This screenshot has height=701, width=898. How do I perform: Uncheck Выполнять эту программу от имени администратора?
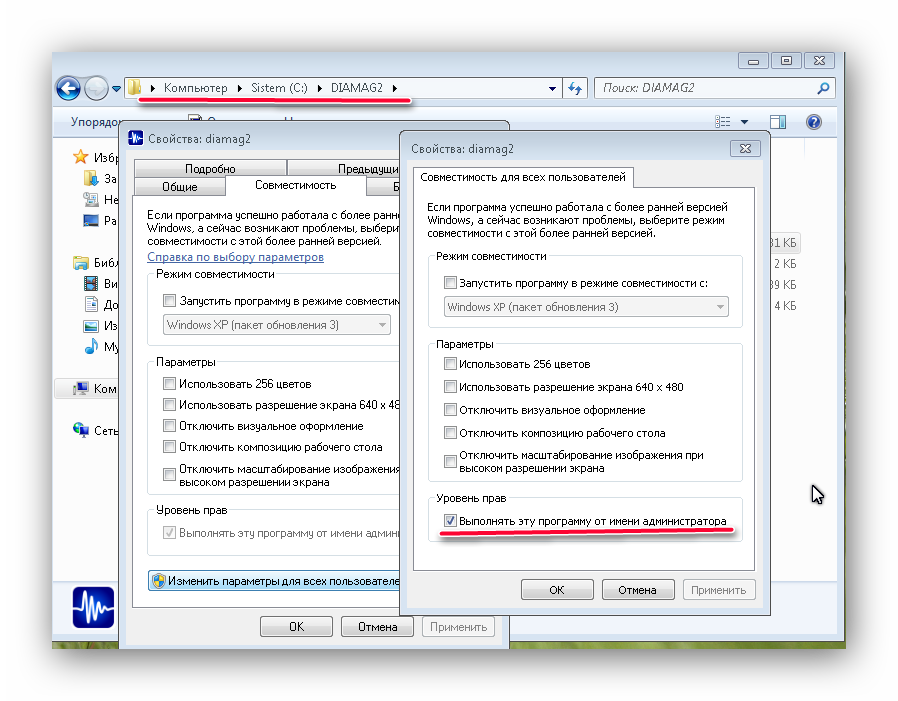coord(450,521)
